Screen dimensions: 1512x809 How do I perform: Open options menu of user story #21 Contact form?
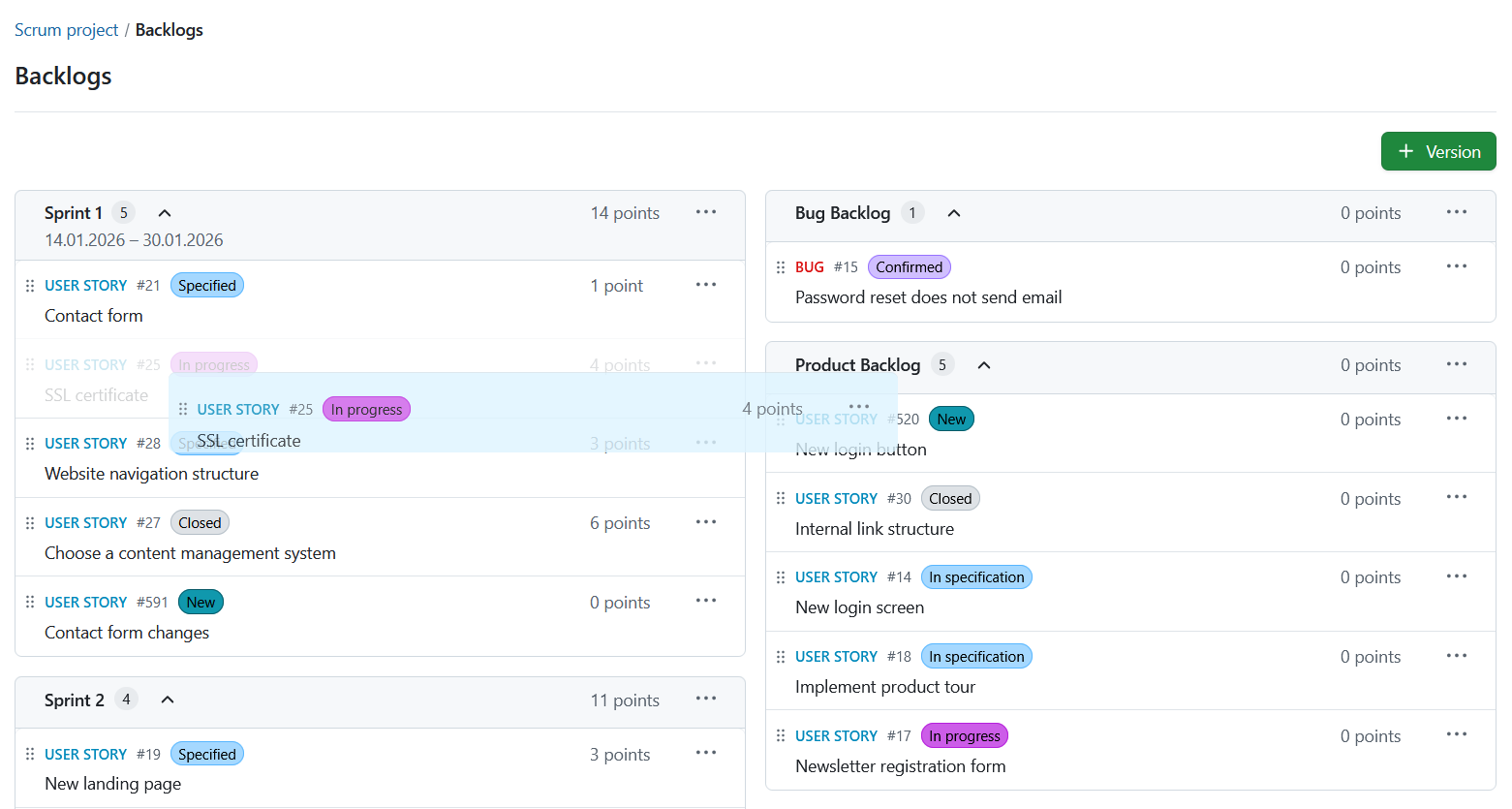(706, 284)
